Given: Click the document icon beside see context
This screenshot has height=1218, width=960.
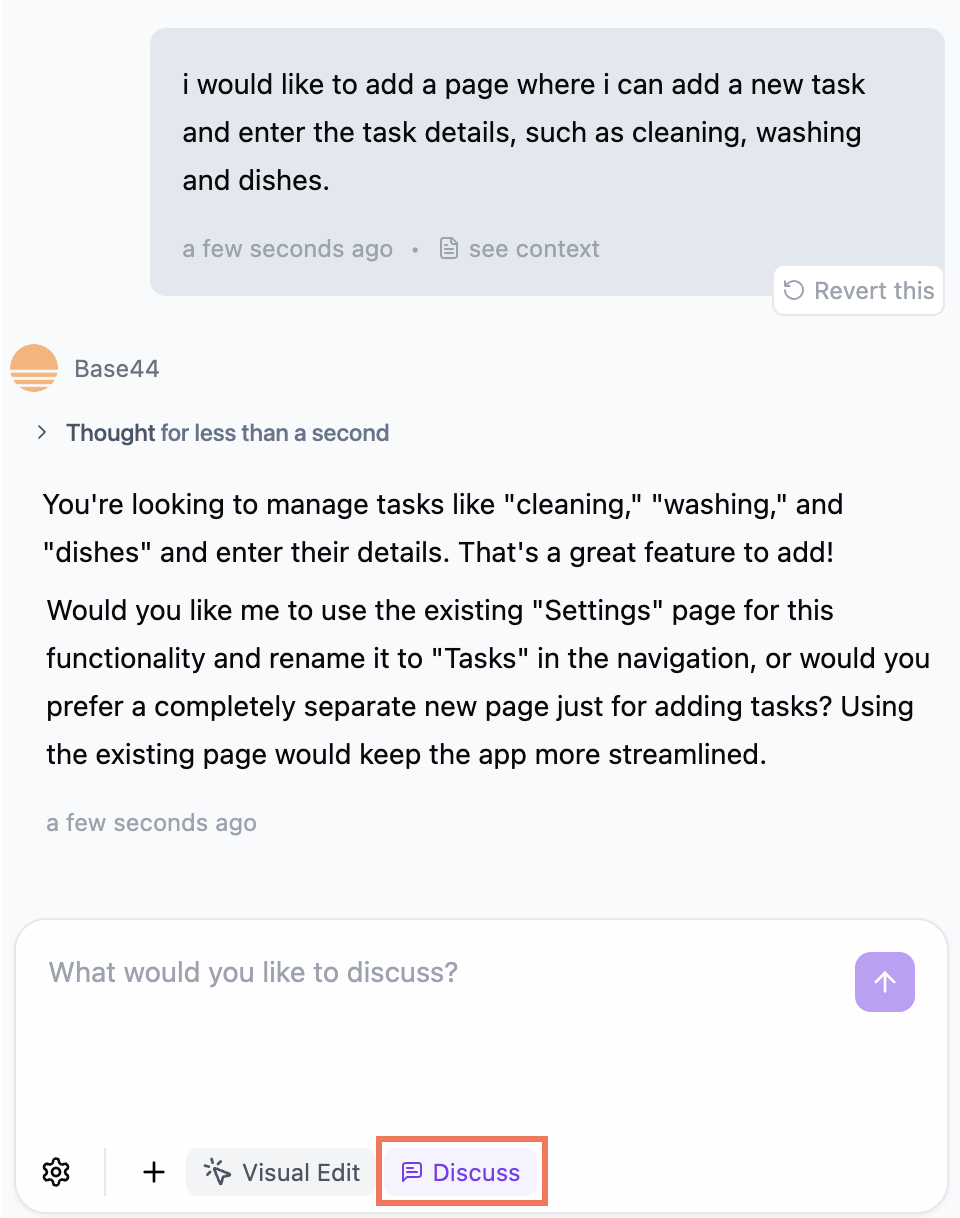Looking at the screenshot, I should click(x=450, y=248).
